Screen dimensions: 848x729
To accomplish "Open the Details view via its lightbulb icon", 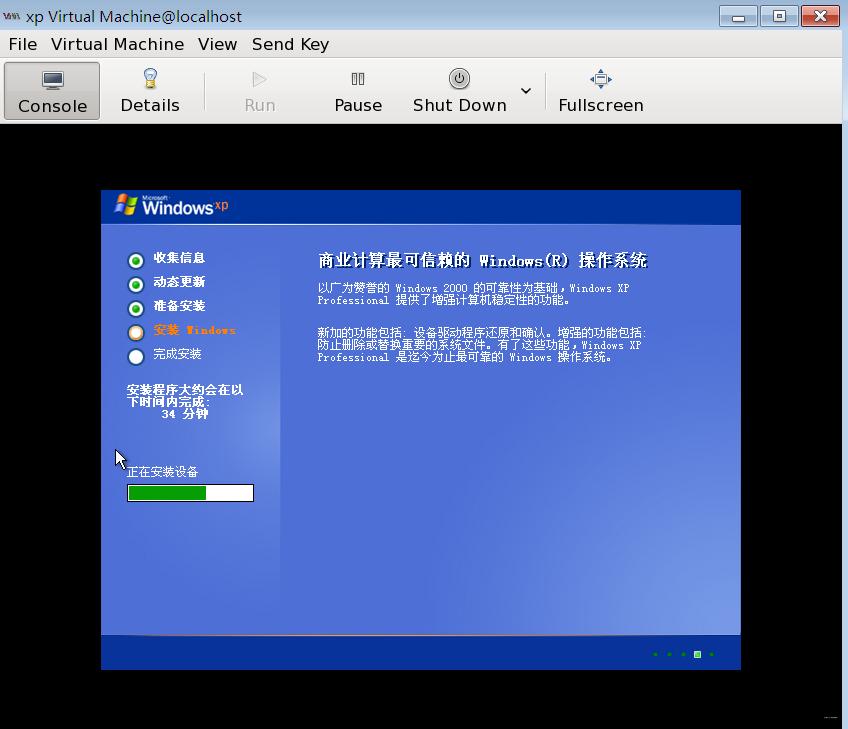I will coord(150,78).
